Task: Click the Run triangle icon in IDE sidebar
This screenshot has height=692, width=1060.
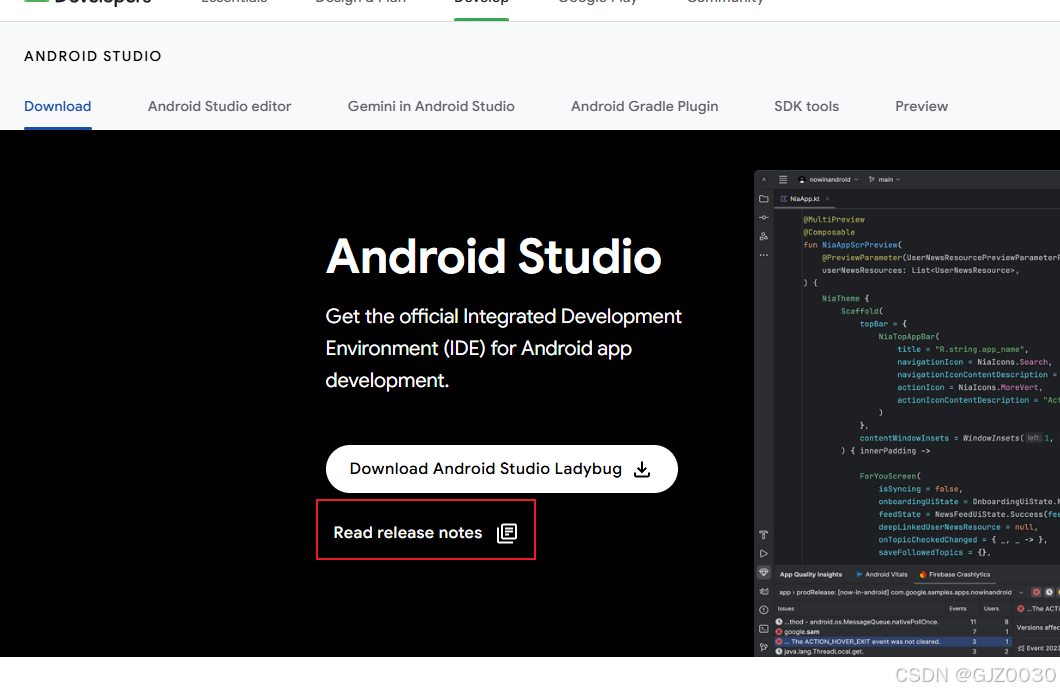Action: coord(764,554)
